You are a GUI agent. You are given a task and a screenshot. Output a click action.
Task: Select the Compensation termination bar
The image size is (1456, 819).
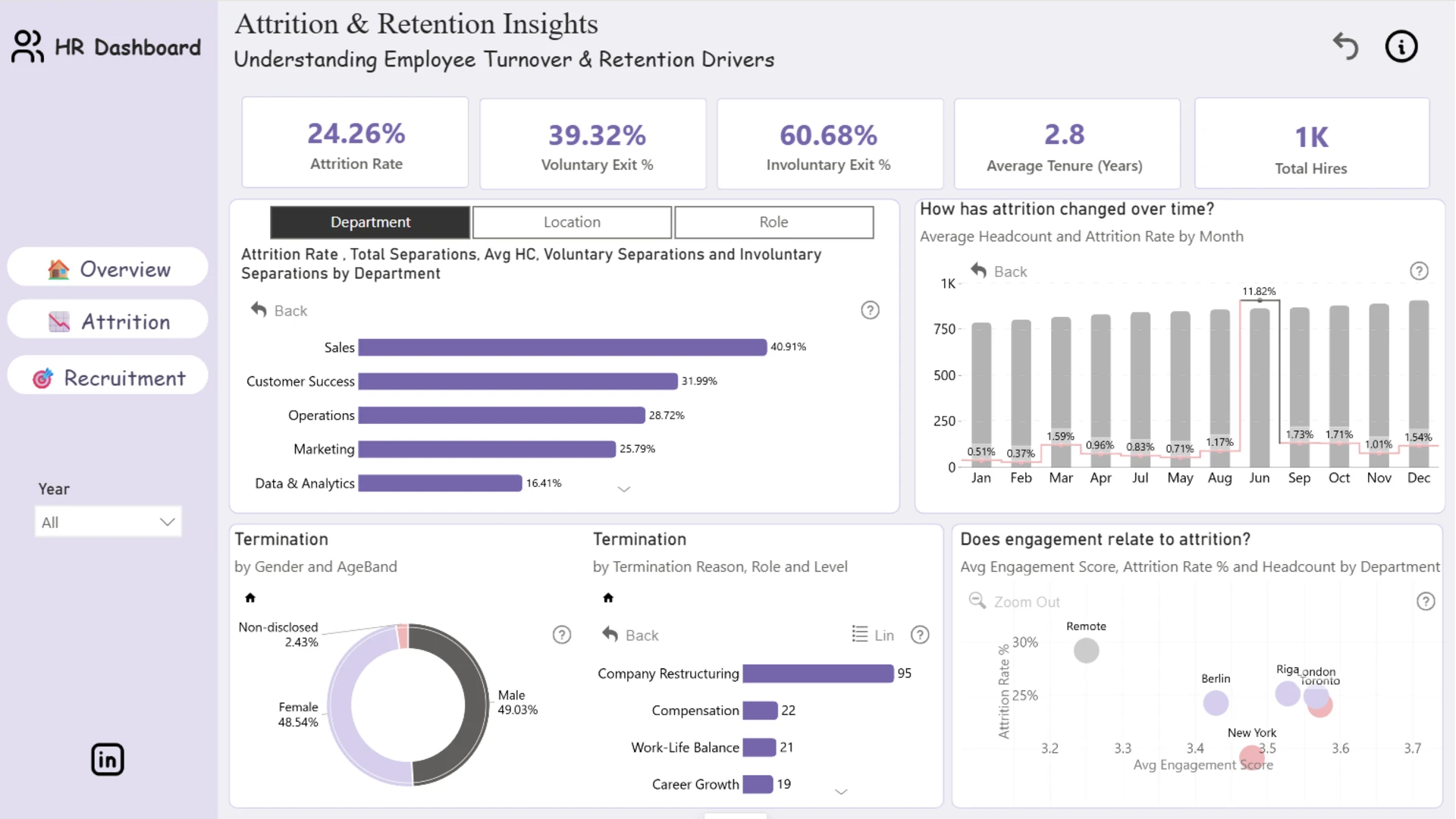(x=760, y=711)
